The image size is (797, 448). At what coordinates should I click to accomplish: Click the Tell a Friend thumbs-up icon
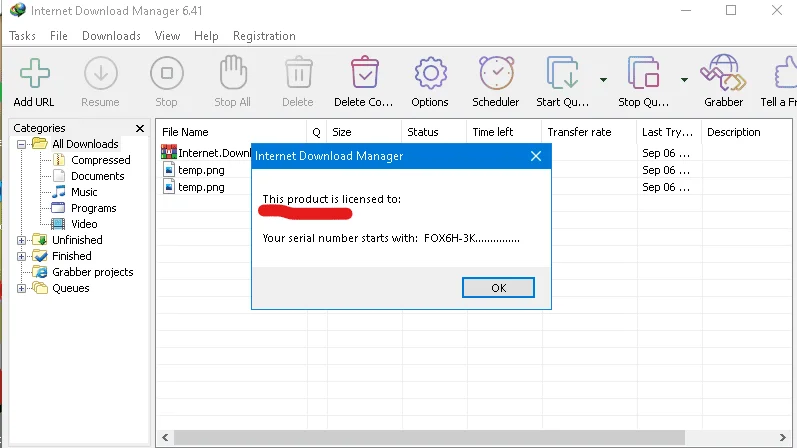coord(785,73)
